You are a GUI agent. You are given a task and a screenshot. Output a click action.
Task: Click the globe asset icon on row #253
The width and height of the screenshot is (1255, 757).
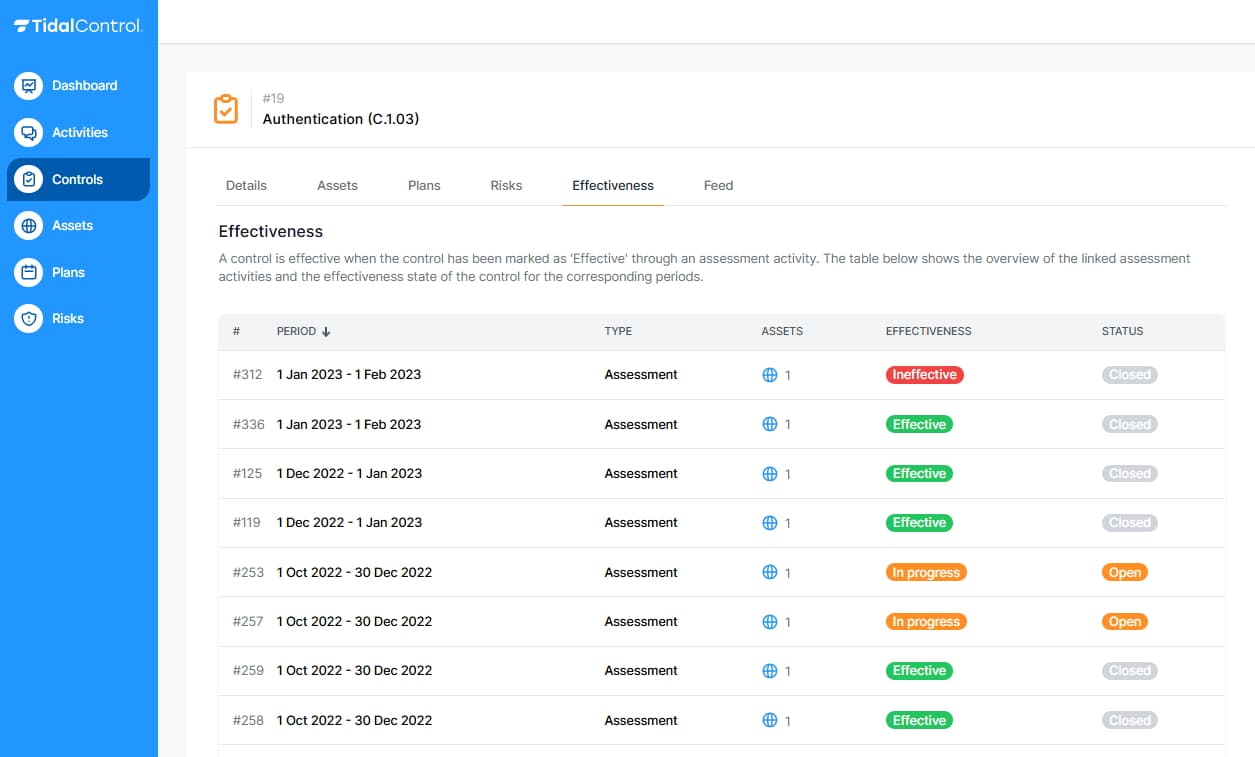(x=771, y=572)
